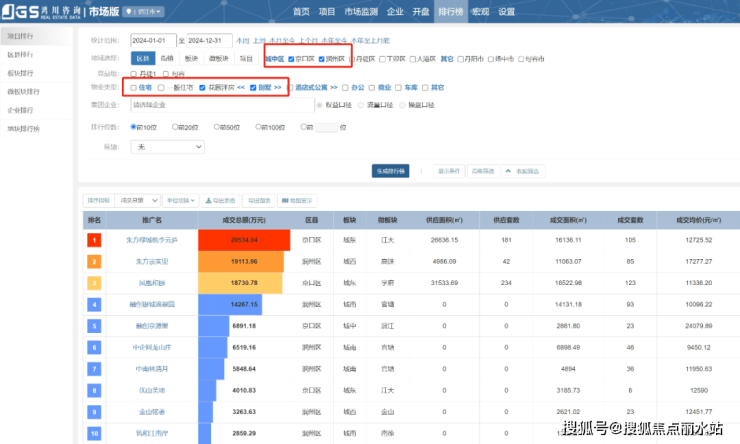Check the 丁卯区 checkbox

(382, 59)
